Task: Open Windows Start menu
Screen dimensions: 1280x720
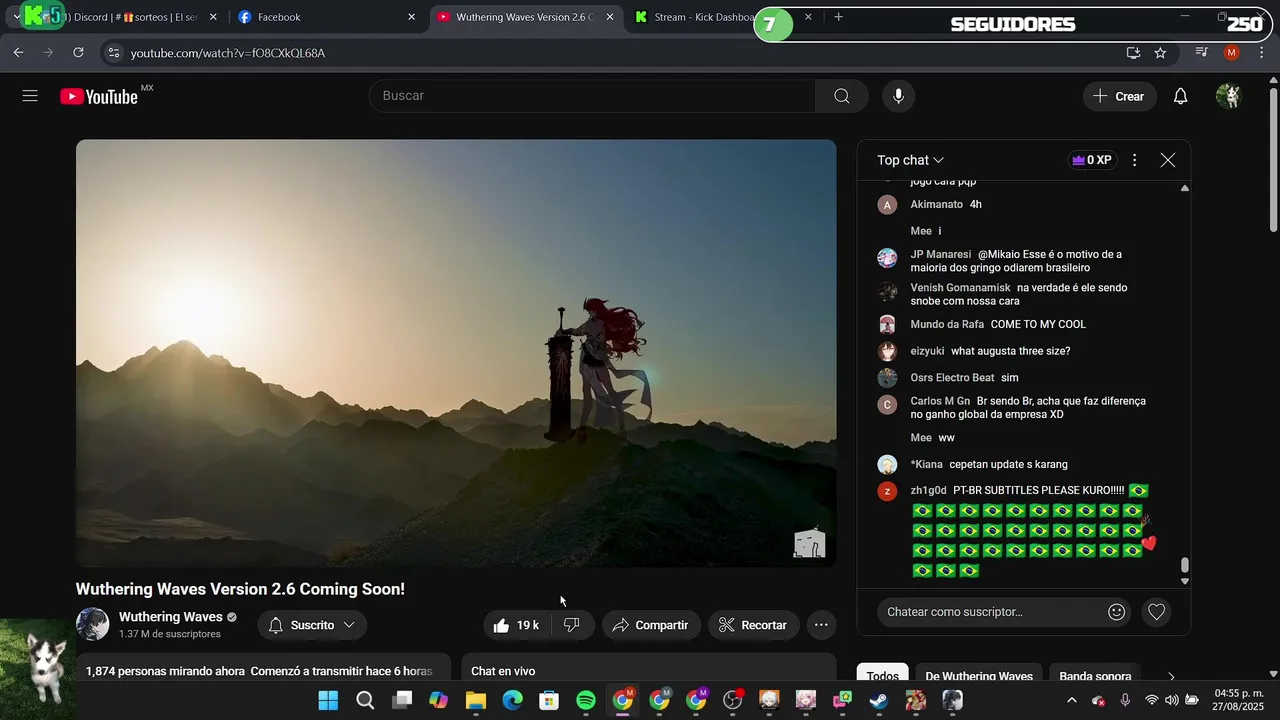Action: point(328,700)
